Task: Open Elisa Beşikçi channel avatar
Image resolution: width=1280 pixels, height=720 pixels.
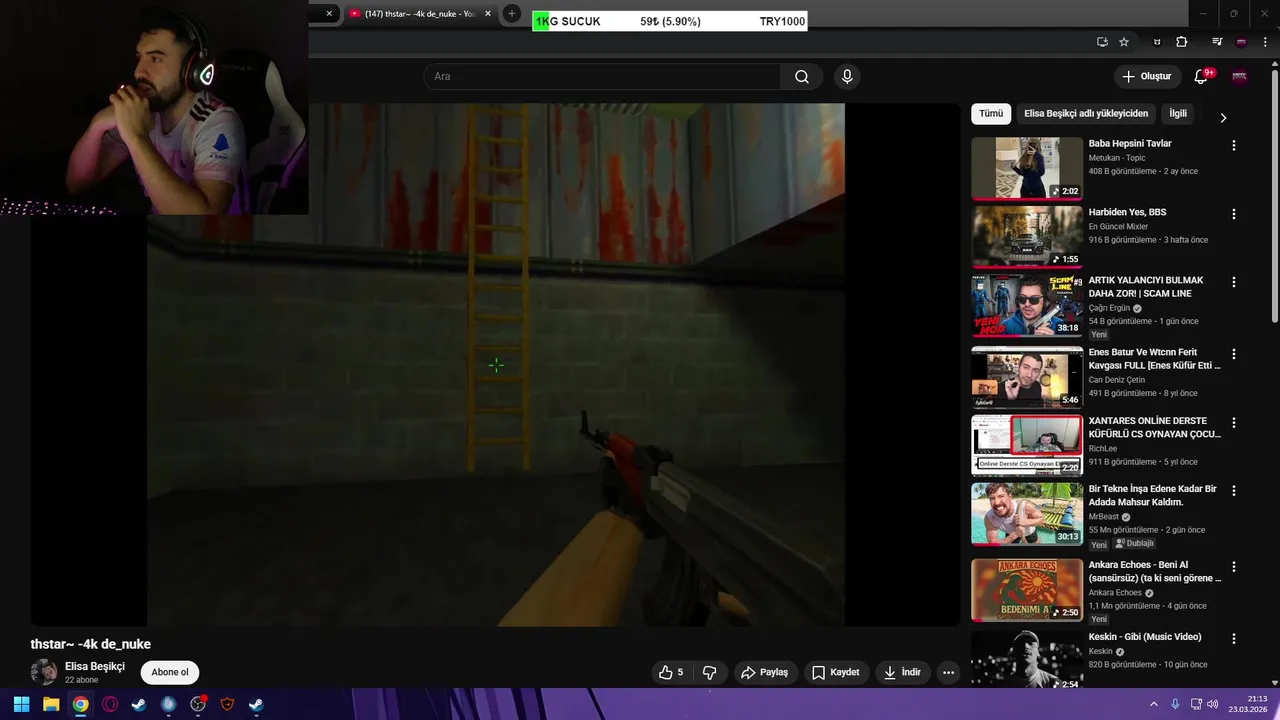Action: pos(44,672)
